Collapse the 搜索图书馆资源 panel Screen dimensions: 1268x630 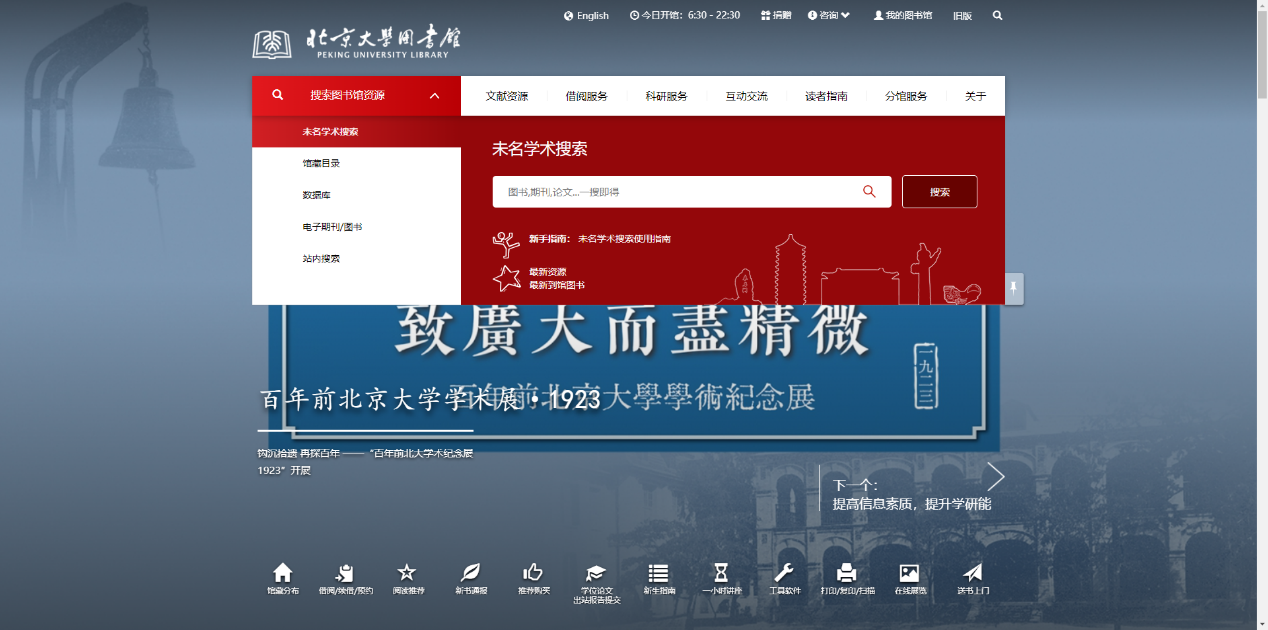click(434, 96)
